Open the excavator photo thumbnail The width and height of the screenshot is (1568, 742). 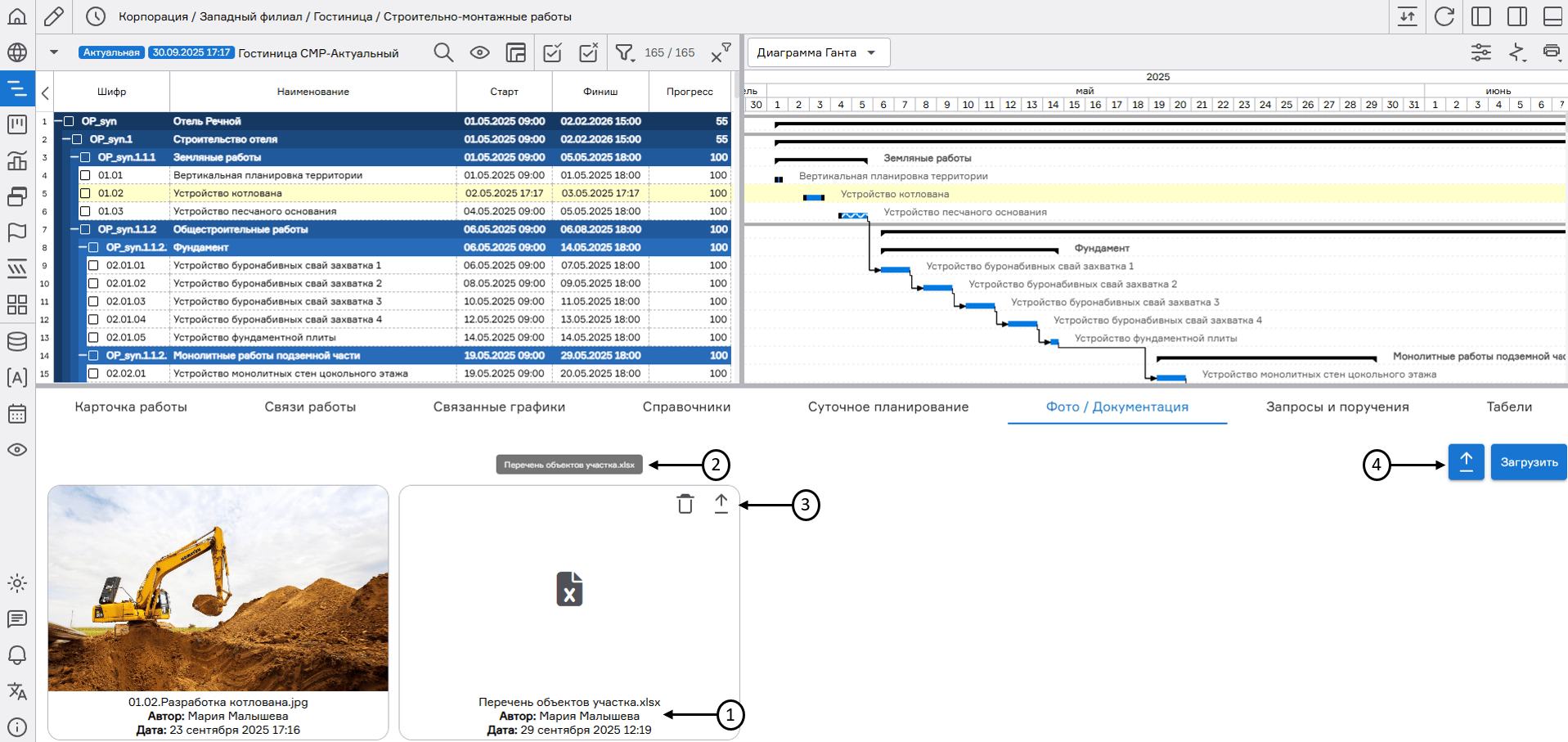(x=218, y=589)
